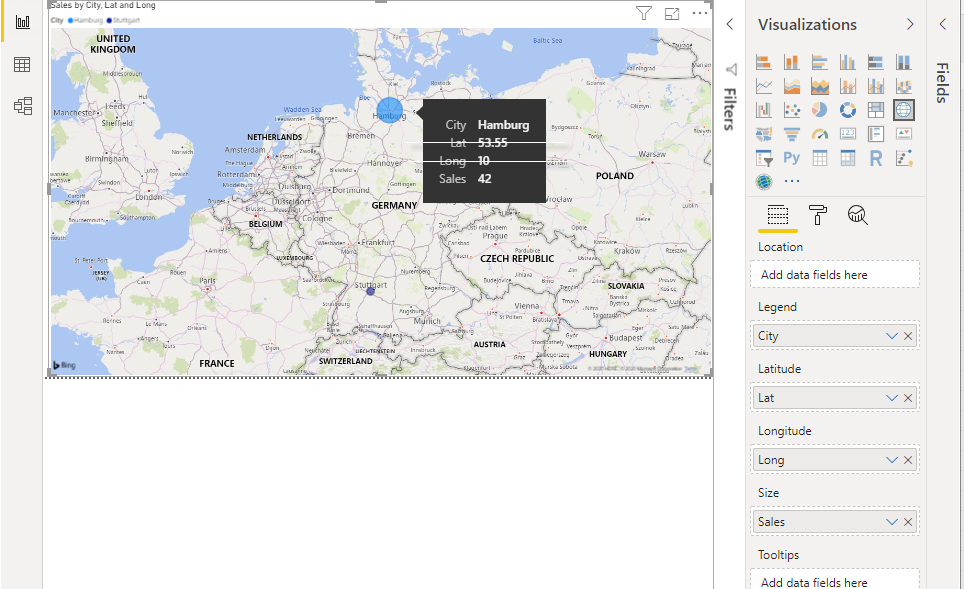Image resolution: width=964 pixels, height=589 pixels.
Task: Choose the Key influencers visual
Action: point(904,158)
